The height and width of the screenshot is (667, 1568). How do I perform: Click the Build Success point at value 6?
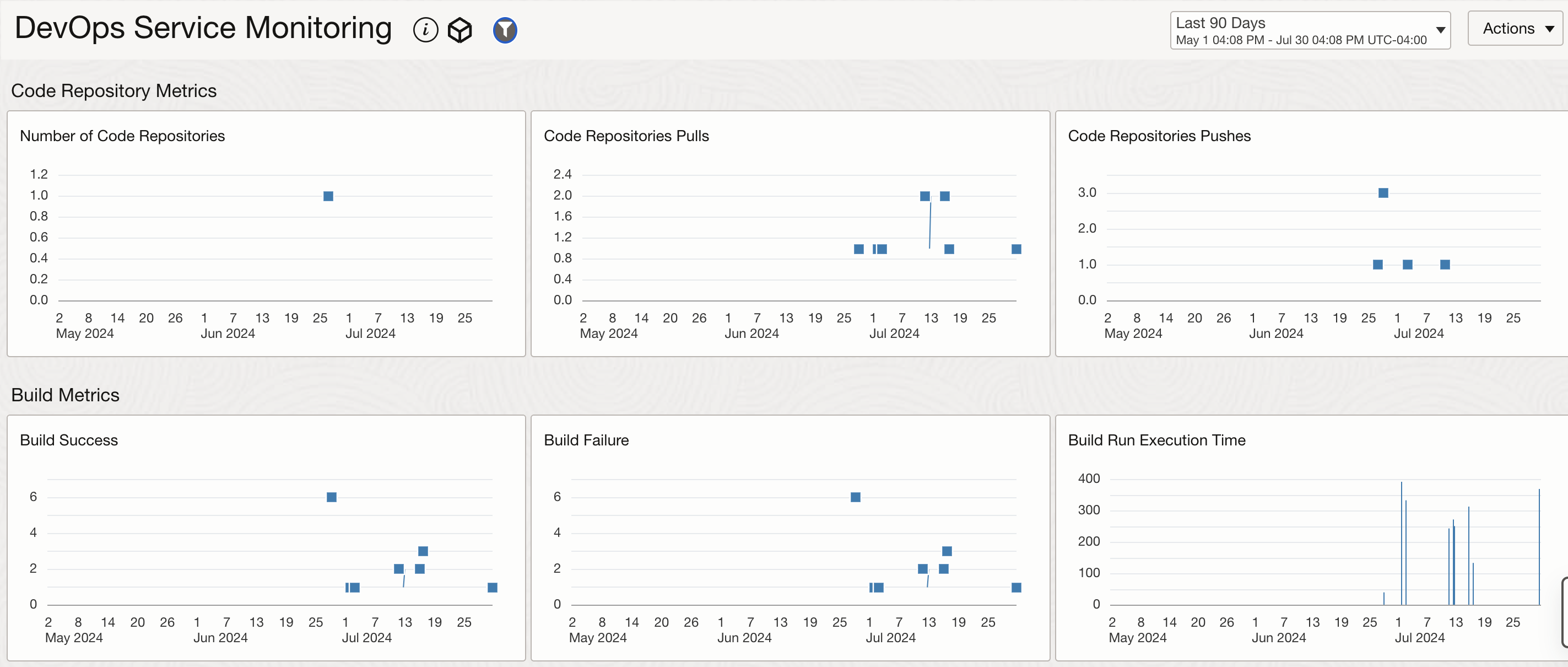(x=331, y=497)
